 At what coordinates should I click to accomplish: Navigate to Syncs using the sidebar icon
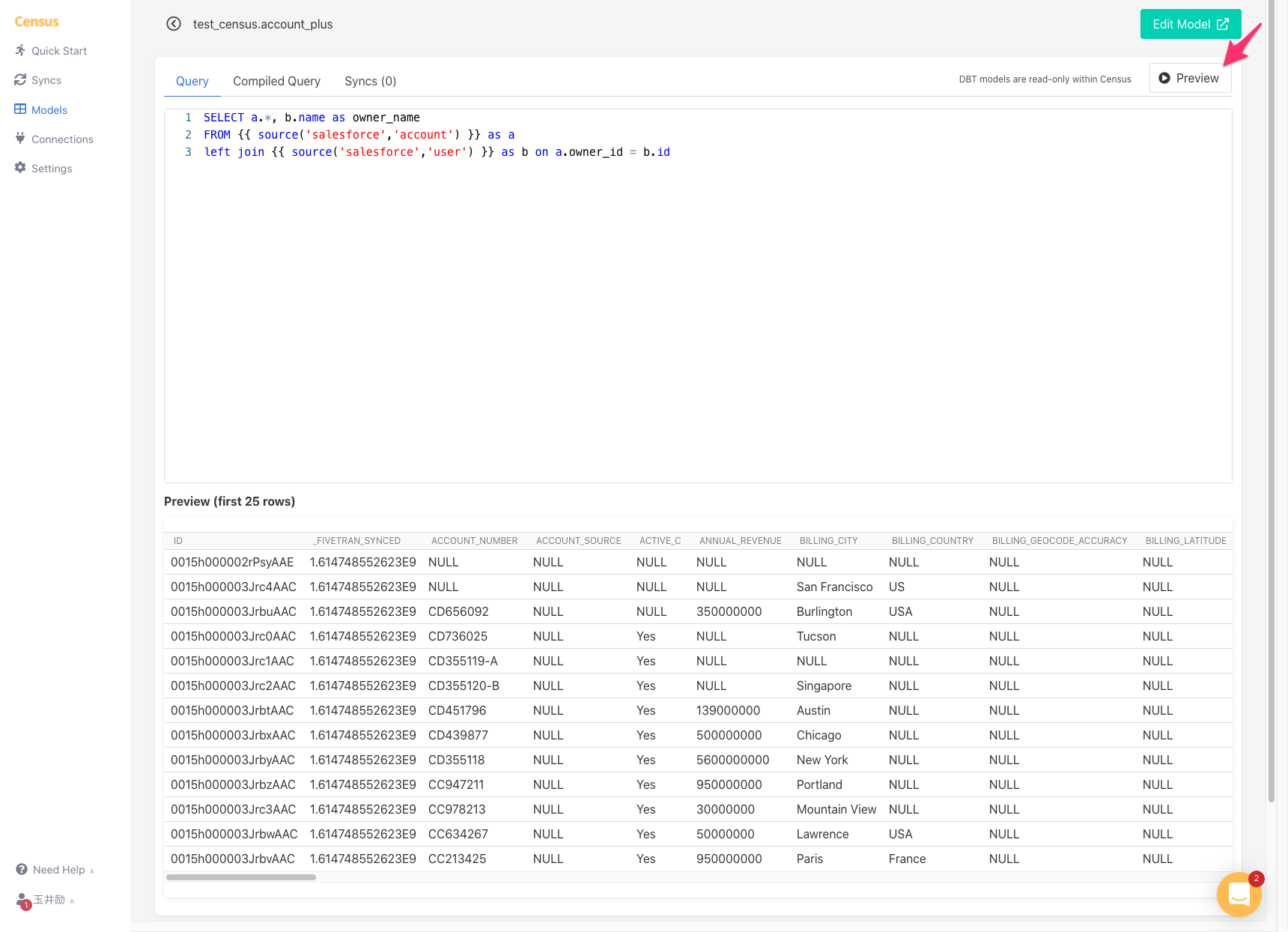click(46, 79)
